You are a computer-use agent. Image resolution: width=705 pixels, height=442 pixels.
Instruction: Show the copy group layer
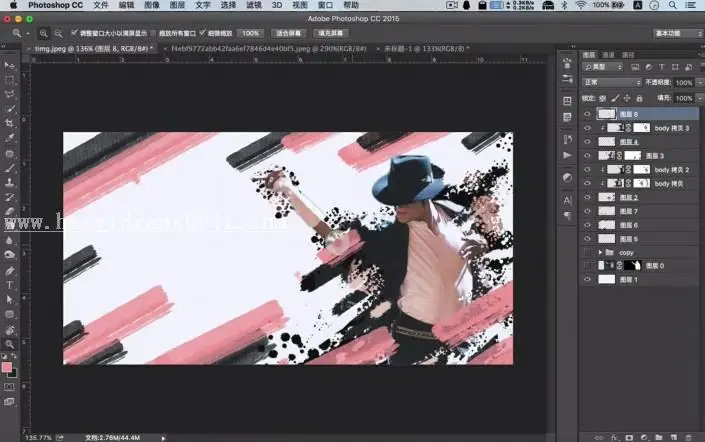point(587,252)
